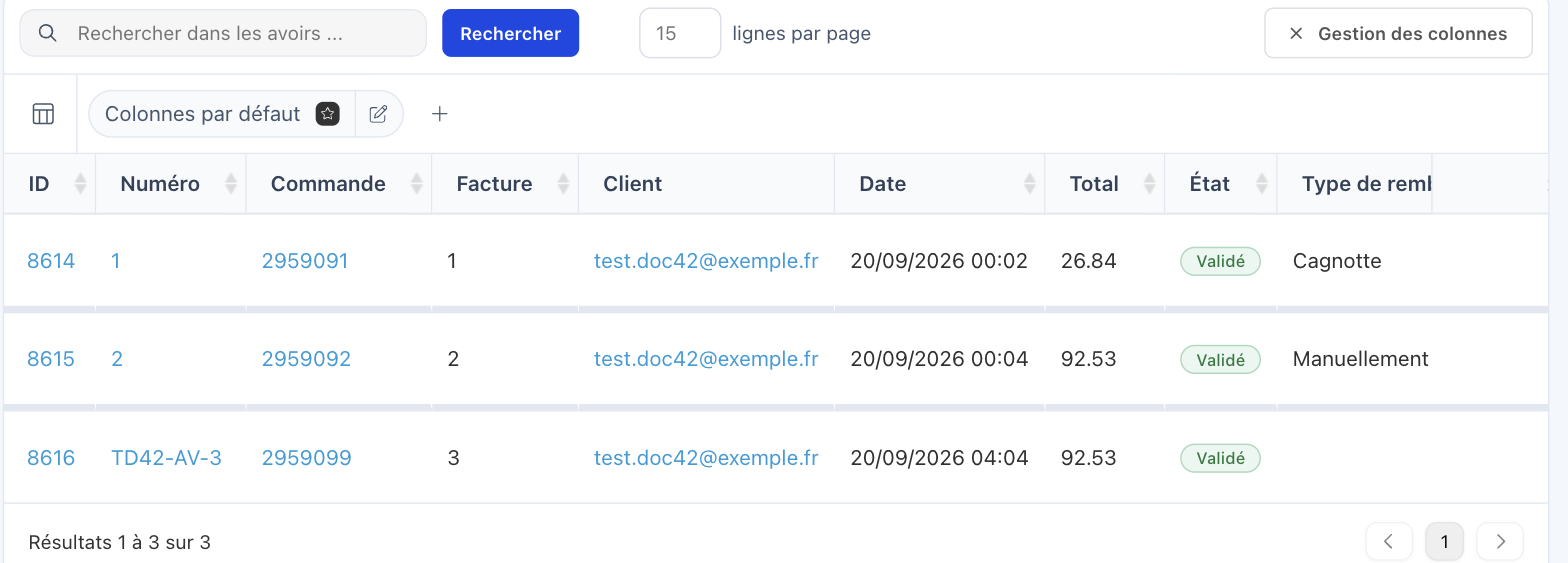This screenshot has height=563, width=1568.
Task: Focus the Rechercher dans les avoirs field
Action: pyautogui.click(x=223, y=33)
